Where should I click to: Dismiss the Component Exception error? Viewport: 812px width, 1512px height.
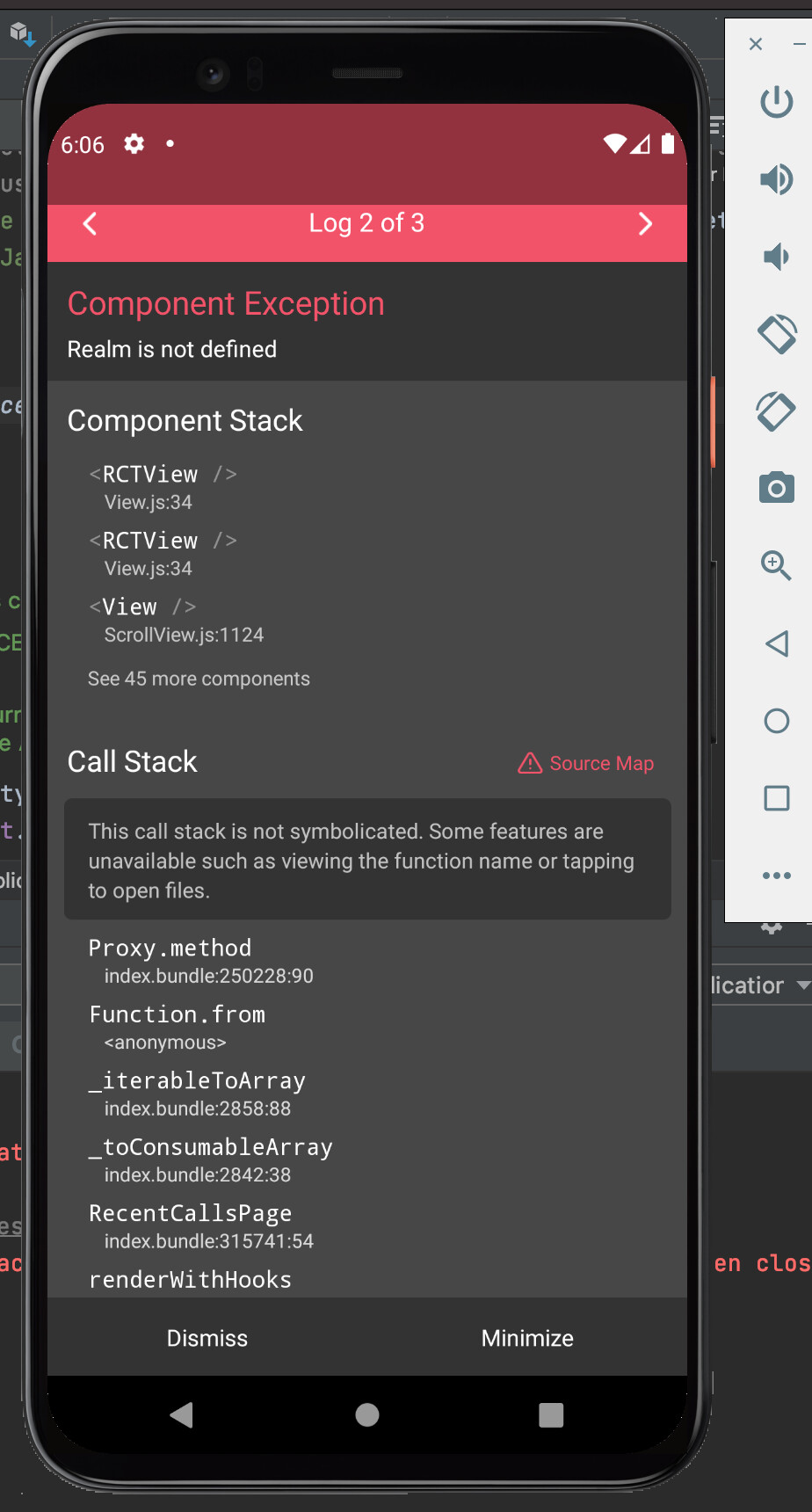pos(207,1338)
